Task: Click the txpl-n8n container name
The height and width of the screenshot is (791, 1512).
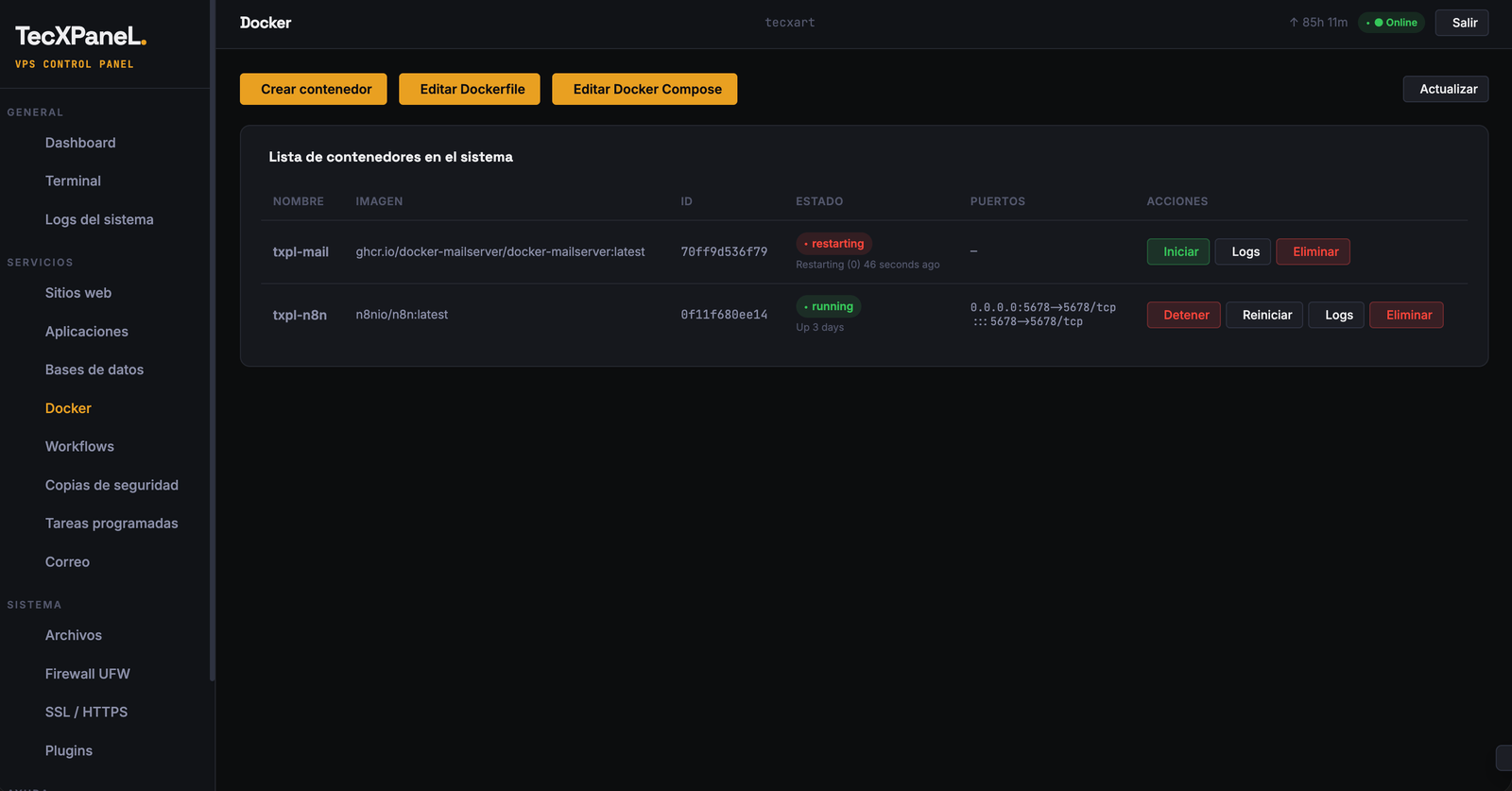Action: tap(300, 315)
